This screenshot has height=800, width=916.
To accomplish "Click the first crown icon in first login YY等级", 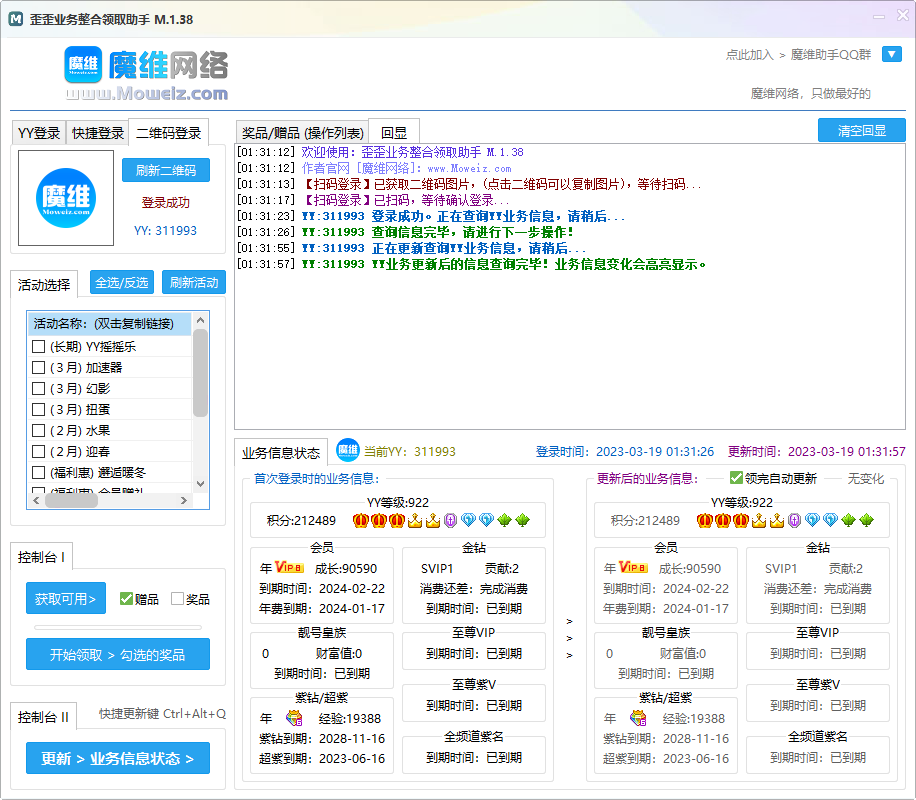I will point(360,520).
